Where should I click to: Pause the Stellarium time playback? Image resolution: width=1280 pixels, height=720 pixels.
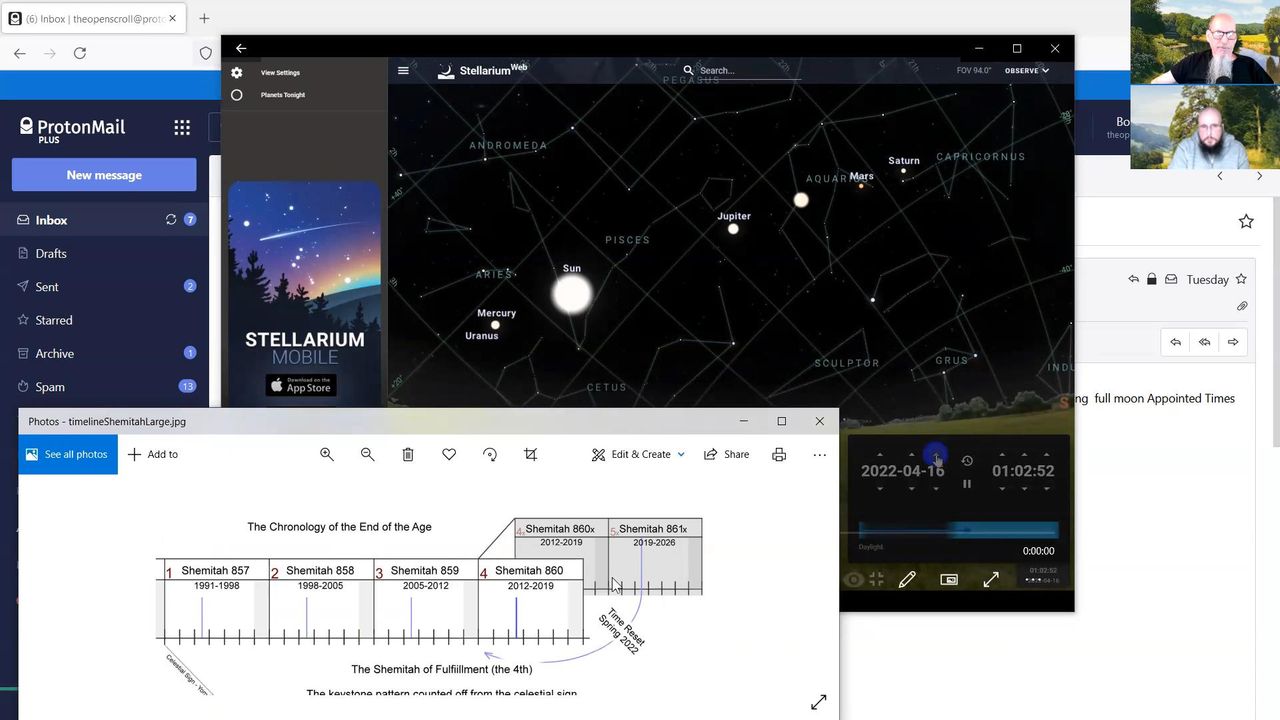click(967, 484)
